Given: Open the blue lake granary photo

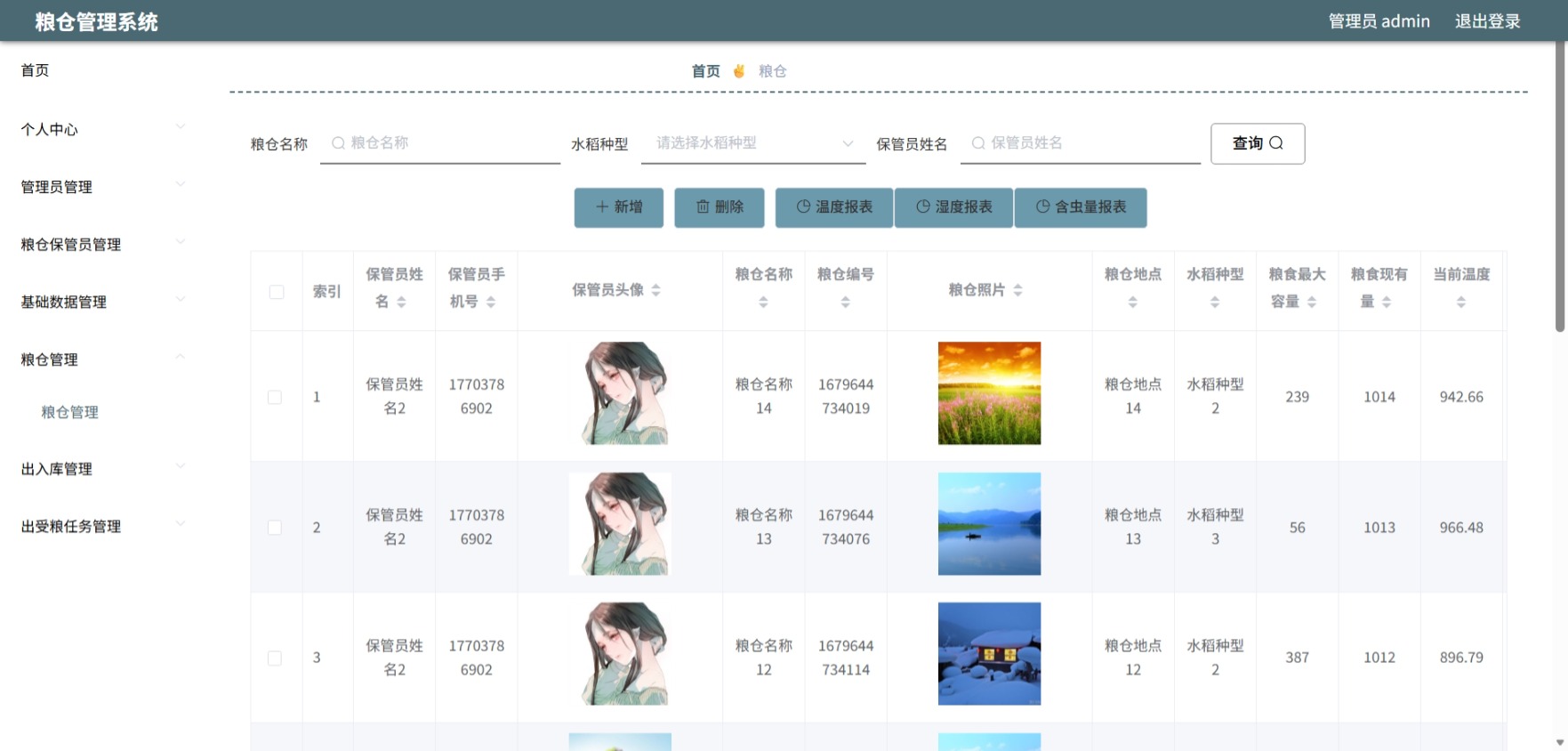Looking at the screenshot, I should pos(989,524).
